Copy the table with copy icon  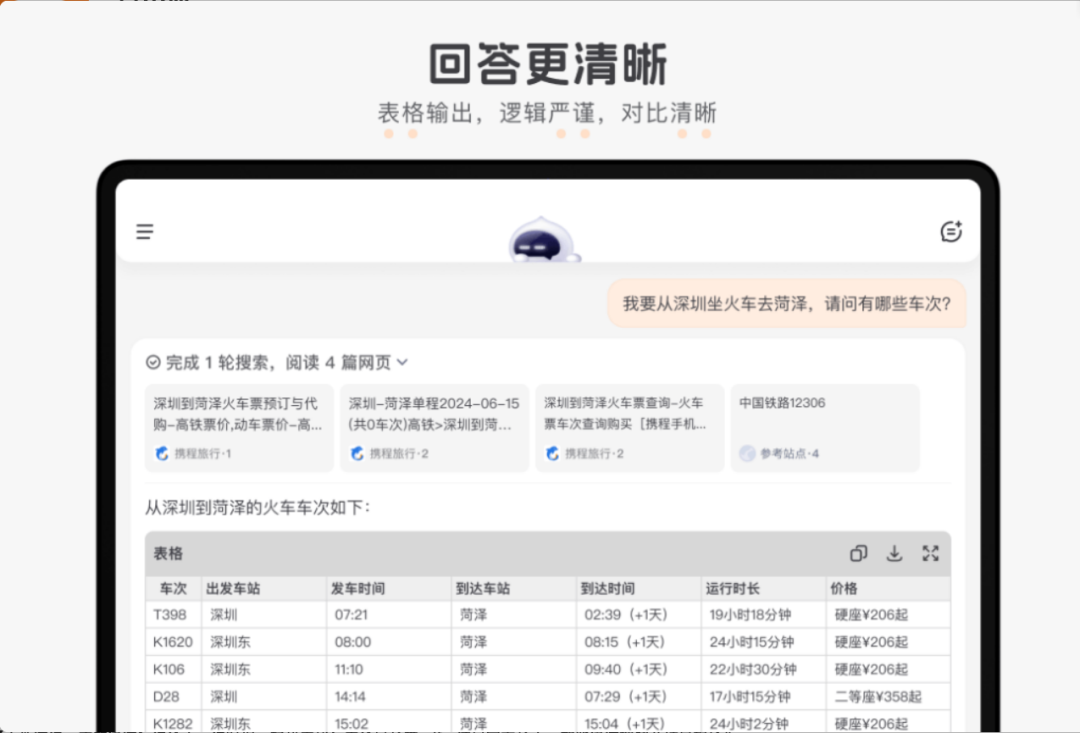click(858, 553)
